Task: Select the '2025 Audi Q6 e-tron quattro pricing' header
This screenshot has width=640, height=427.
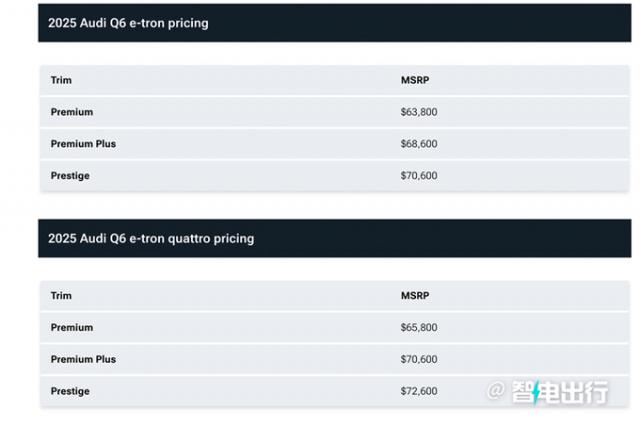Action: tap(151, 238)
